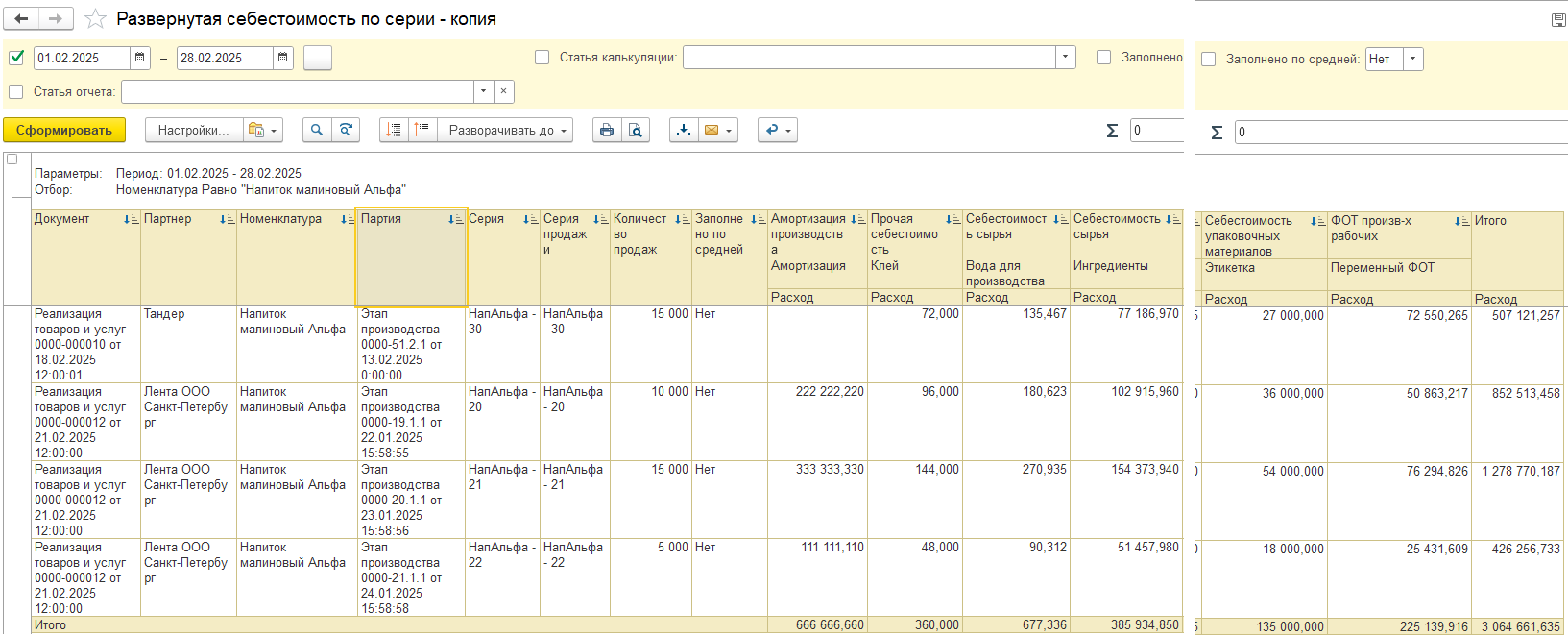Click the Сформировать button

(x=64, y=130)
